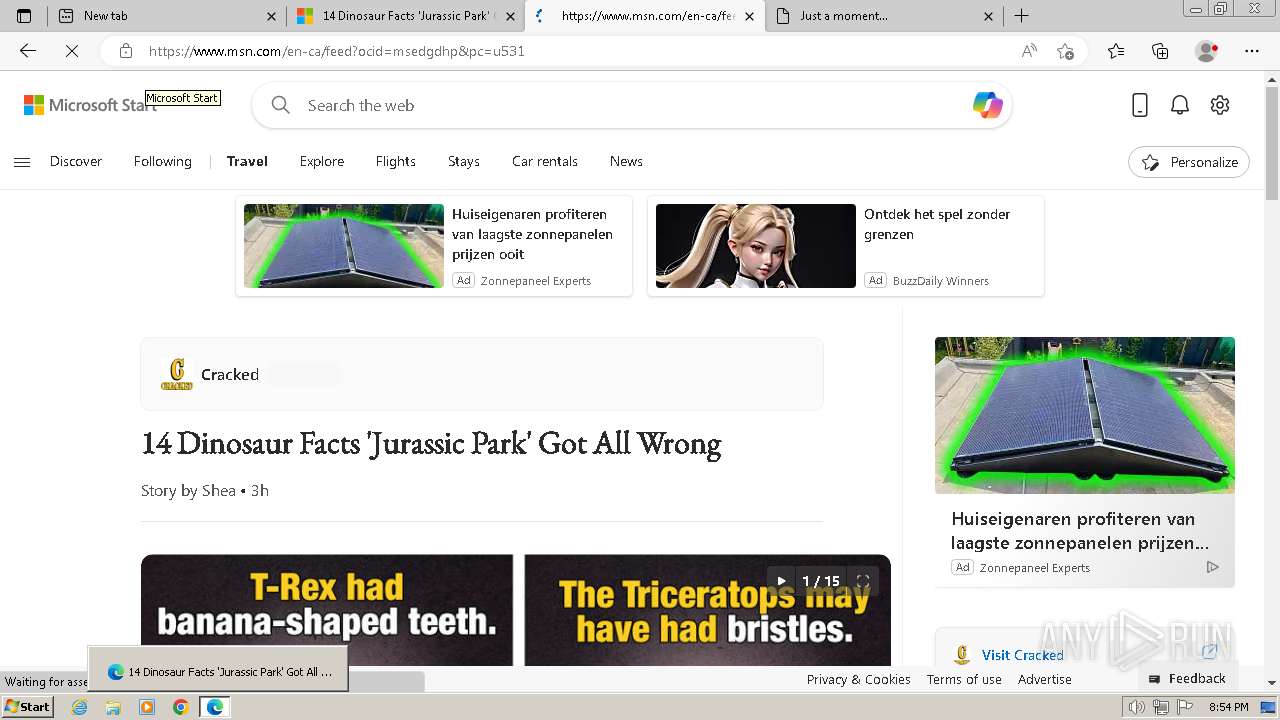This screenshot has width=1280, height=720.
Task: Open the Explore section
Action: coord(322,161)
